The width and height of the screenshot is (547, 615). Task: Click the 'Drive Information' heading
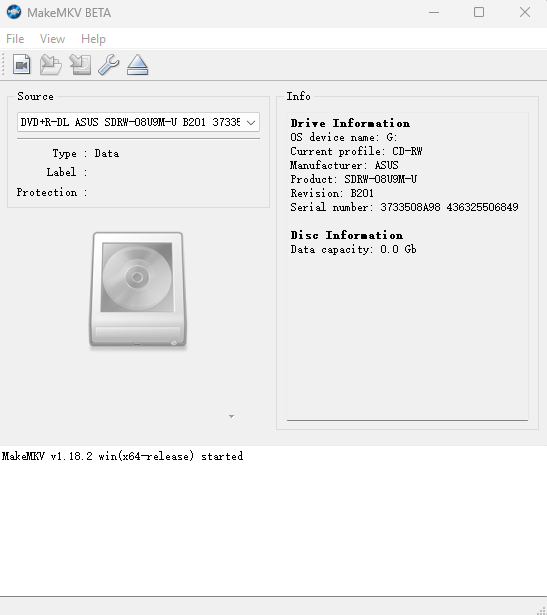point(350,123)
